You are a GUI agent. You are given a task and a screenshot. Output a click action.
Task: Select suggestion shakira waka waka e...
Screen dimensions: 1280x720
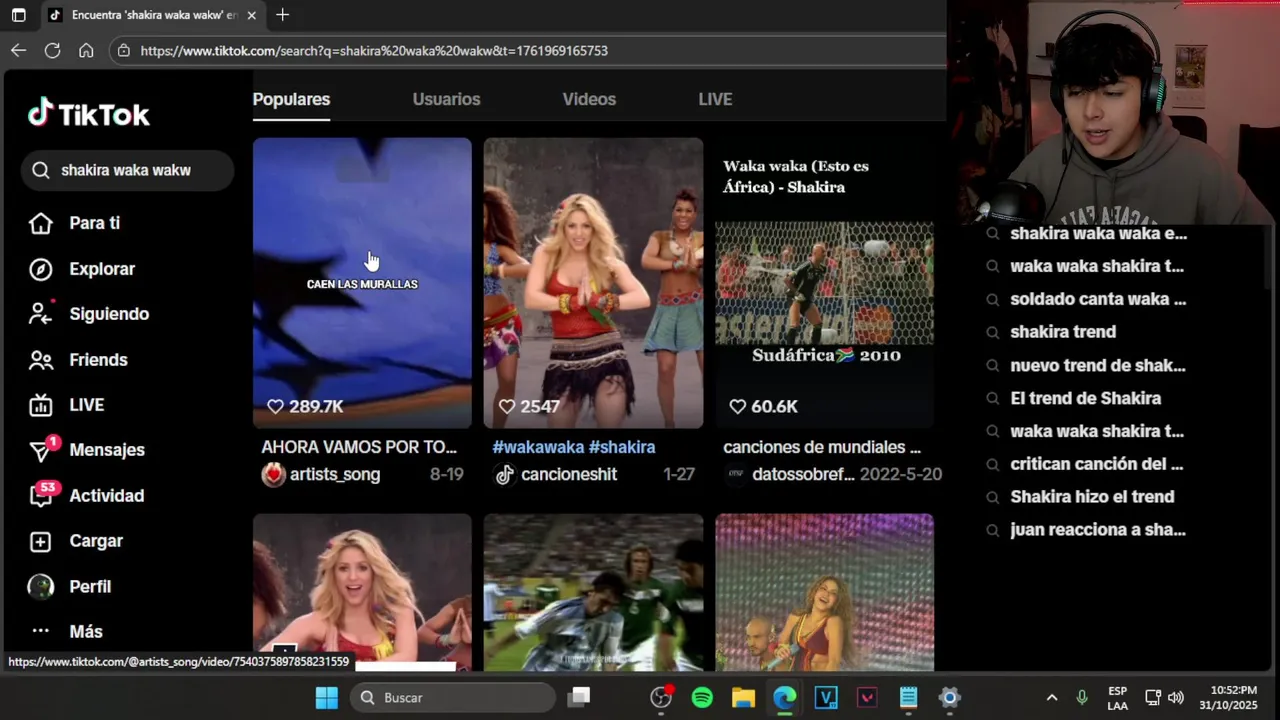pos(1098,233)
